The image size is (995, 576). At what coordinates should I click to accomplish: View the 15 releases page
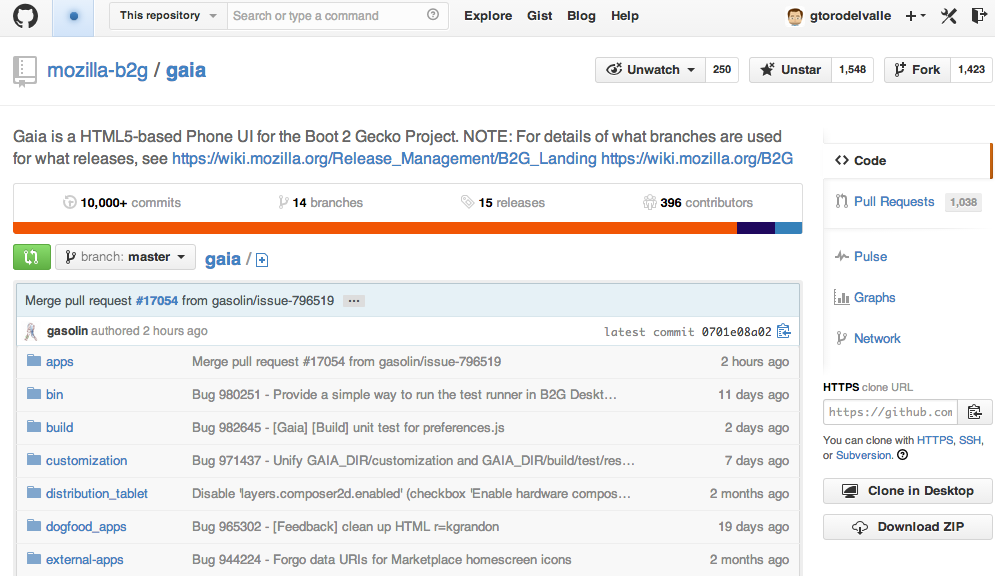(x=503, y=202)
